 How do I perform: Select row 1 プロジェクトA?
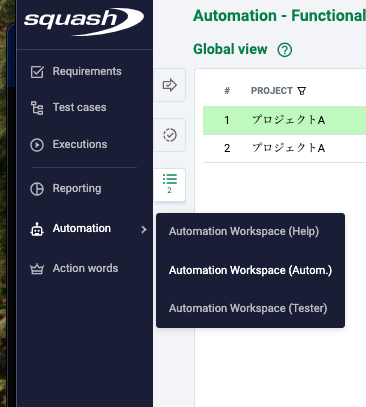pos(284,120)
